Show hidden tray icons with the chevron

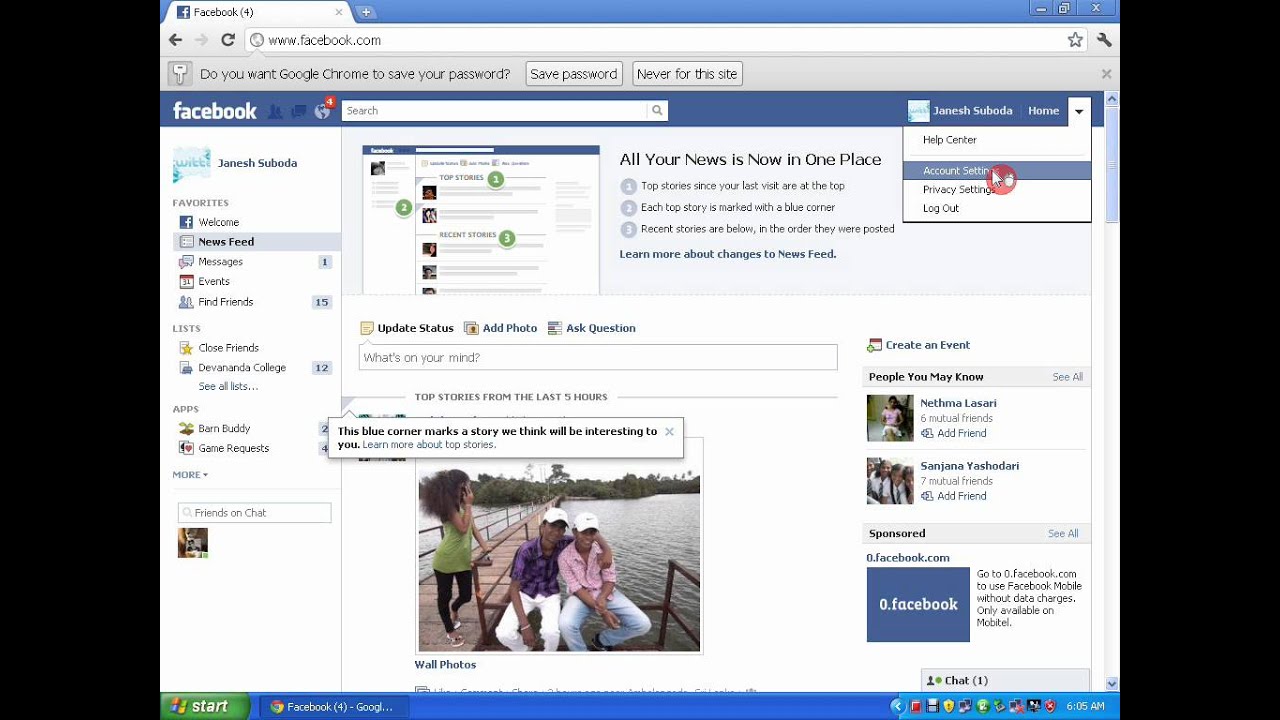point(897,706)
